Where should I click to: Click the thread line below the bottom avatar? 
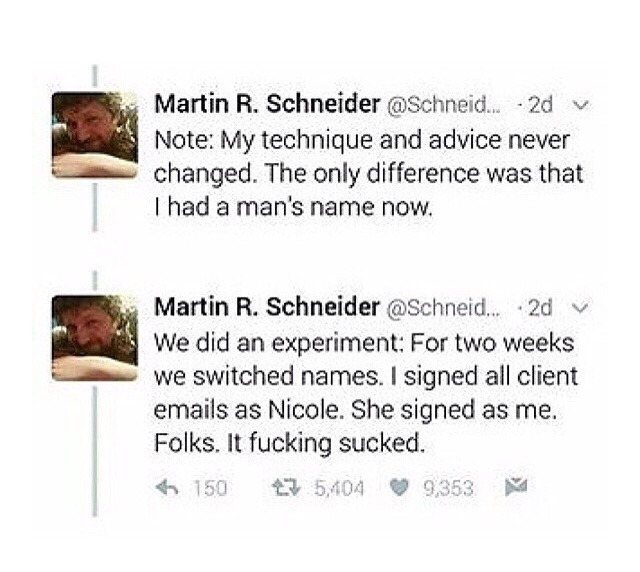[x=94, y=450]
